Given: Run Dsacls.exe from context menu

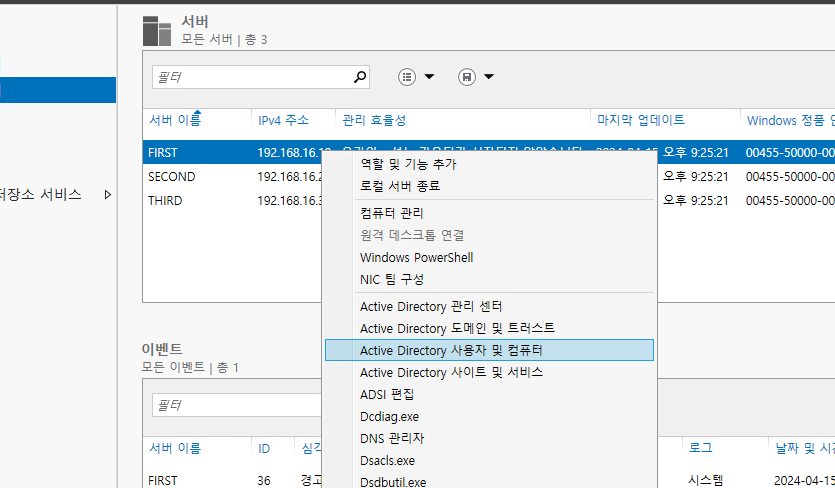Looking at the screenshot, I should point(387,460).
